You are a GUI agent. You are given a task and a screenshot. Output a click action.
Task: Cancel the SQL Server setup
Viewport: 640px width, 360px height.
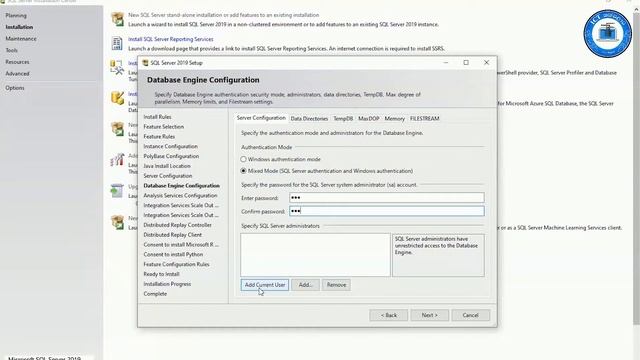point(471,315)
